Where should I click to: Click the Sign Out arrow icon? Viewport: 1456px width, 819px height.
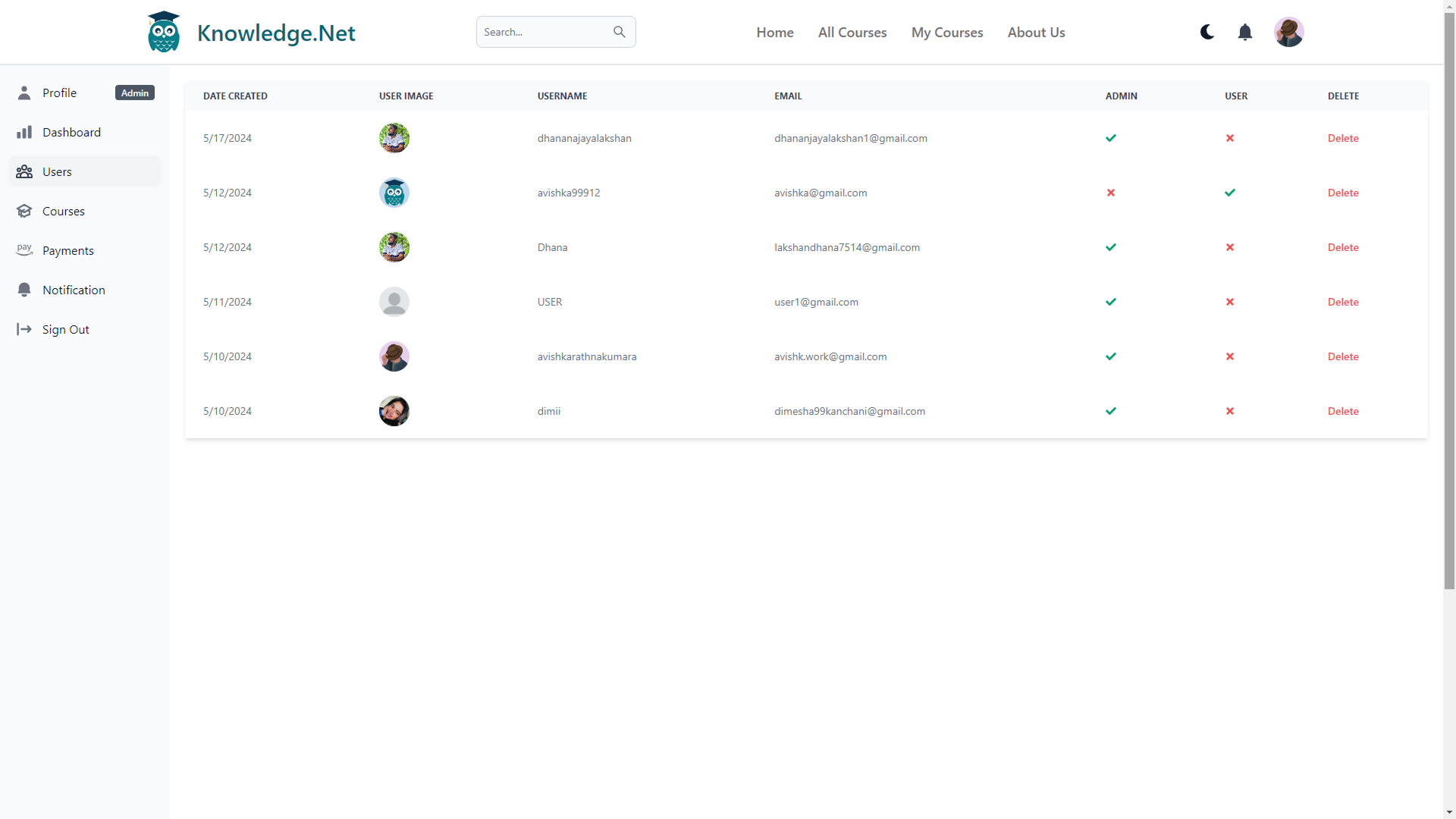(25, 329)
